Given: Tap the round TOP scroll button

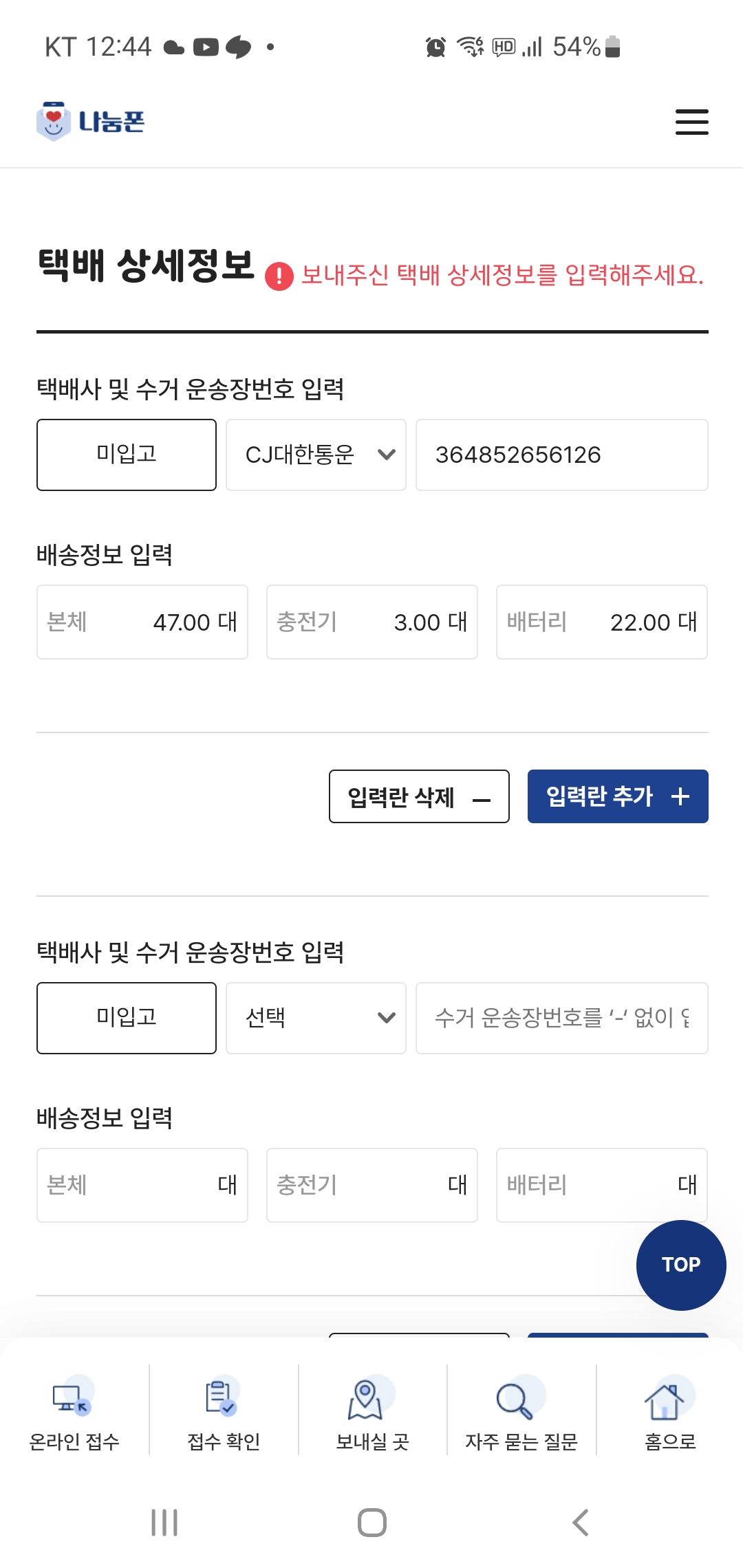Looking at the screenshot, I should point(680,1265).
